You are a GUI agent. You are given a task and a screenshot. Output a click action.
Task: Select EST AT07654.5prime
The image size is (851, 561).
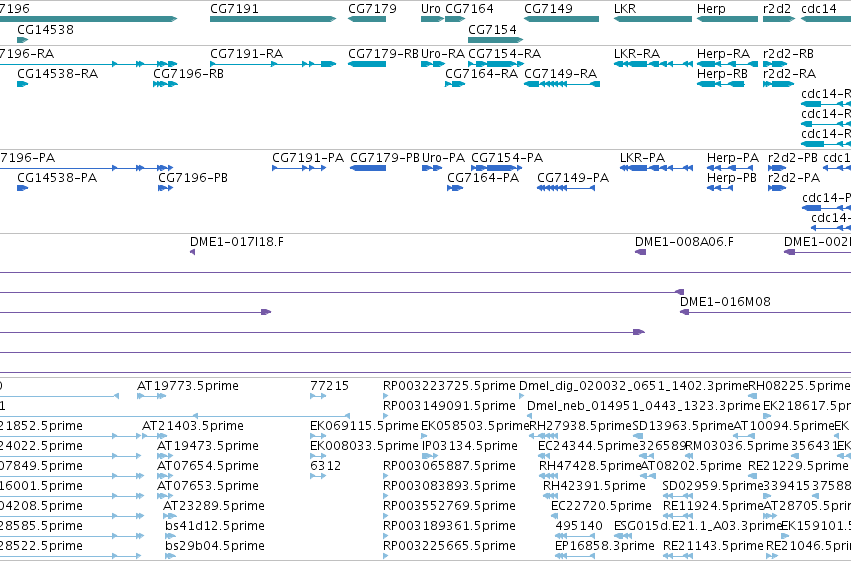pos(165,476)
